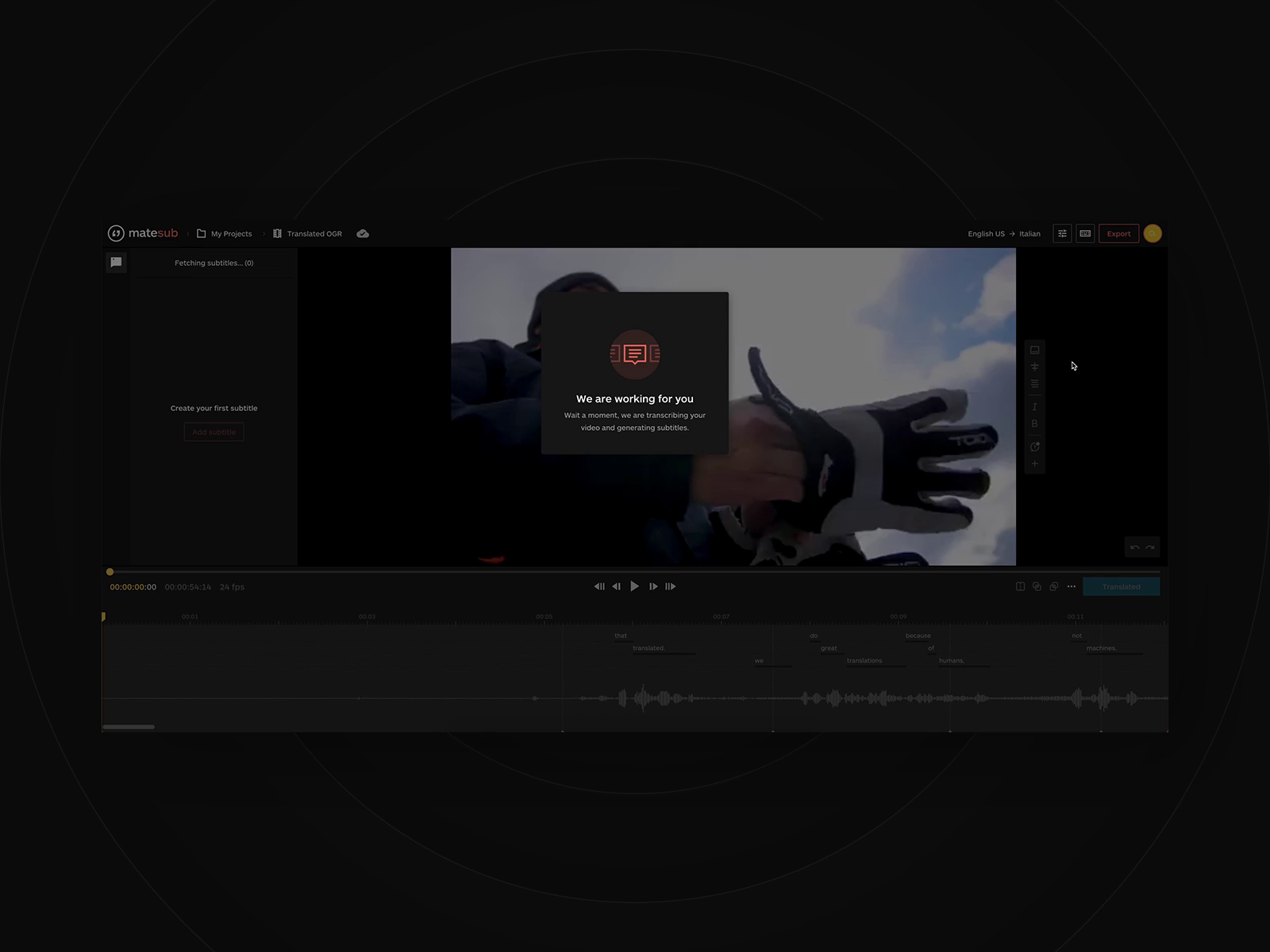Click the redo arrow
The image size is (1270, 952).
coord(1150,547)
